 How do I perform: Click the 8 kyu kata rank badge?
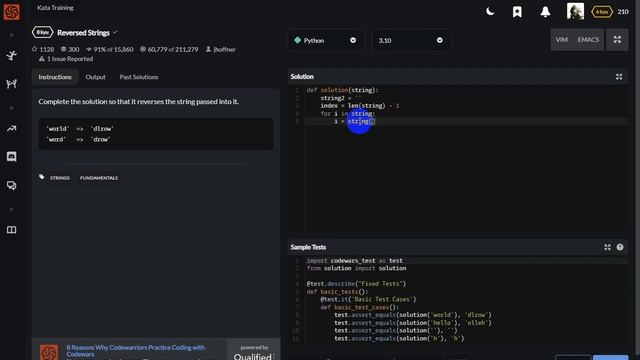[42, 32]
